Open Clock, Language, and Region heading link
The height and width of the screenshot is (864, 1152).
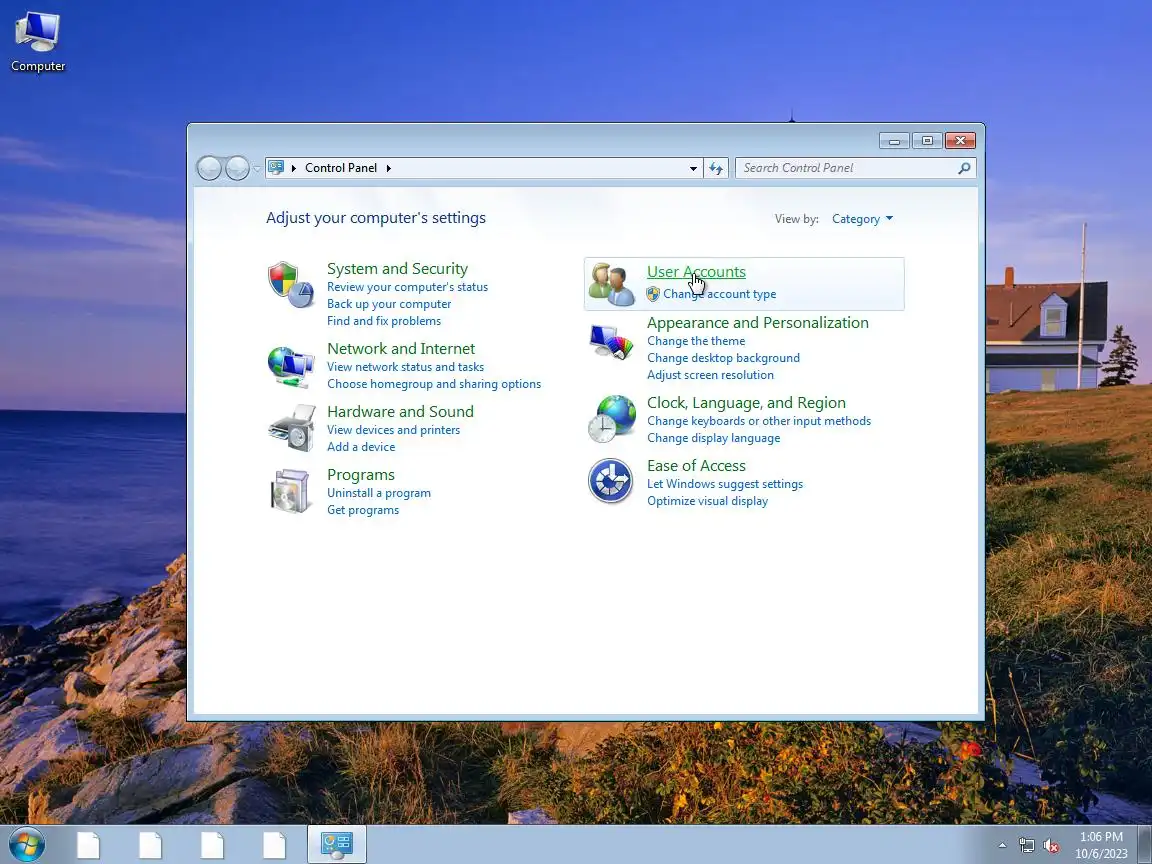(x=746, y=403)
